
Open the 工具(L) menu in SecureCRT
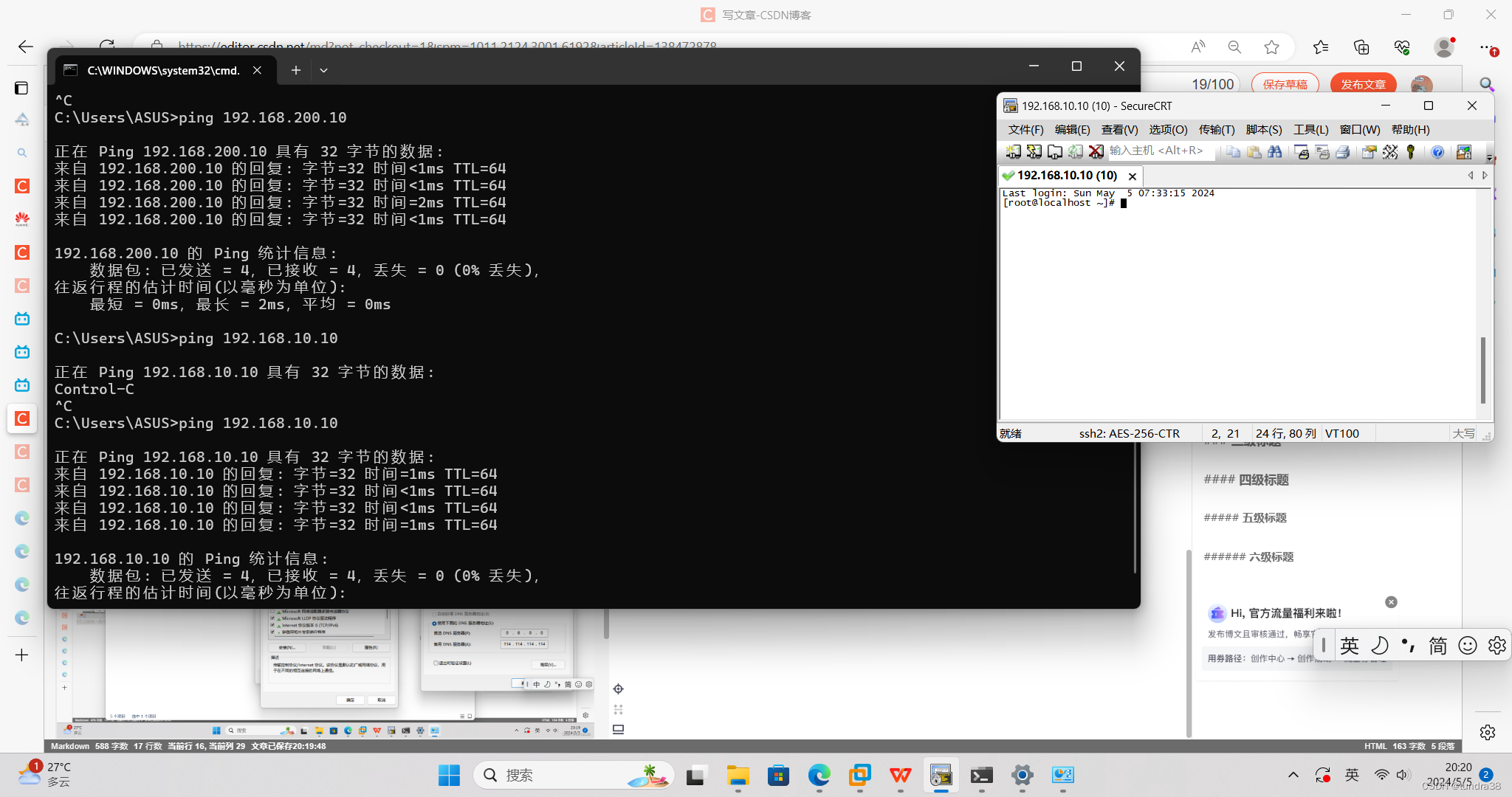1311,130
